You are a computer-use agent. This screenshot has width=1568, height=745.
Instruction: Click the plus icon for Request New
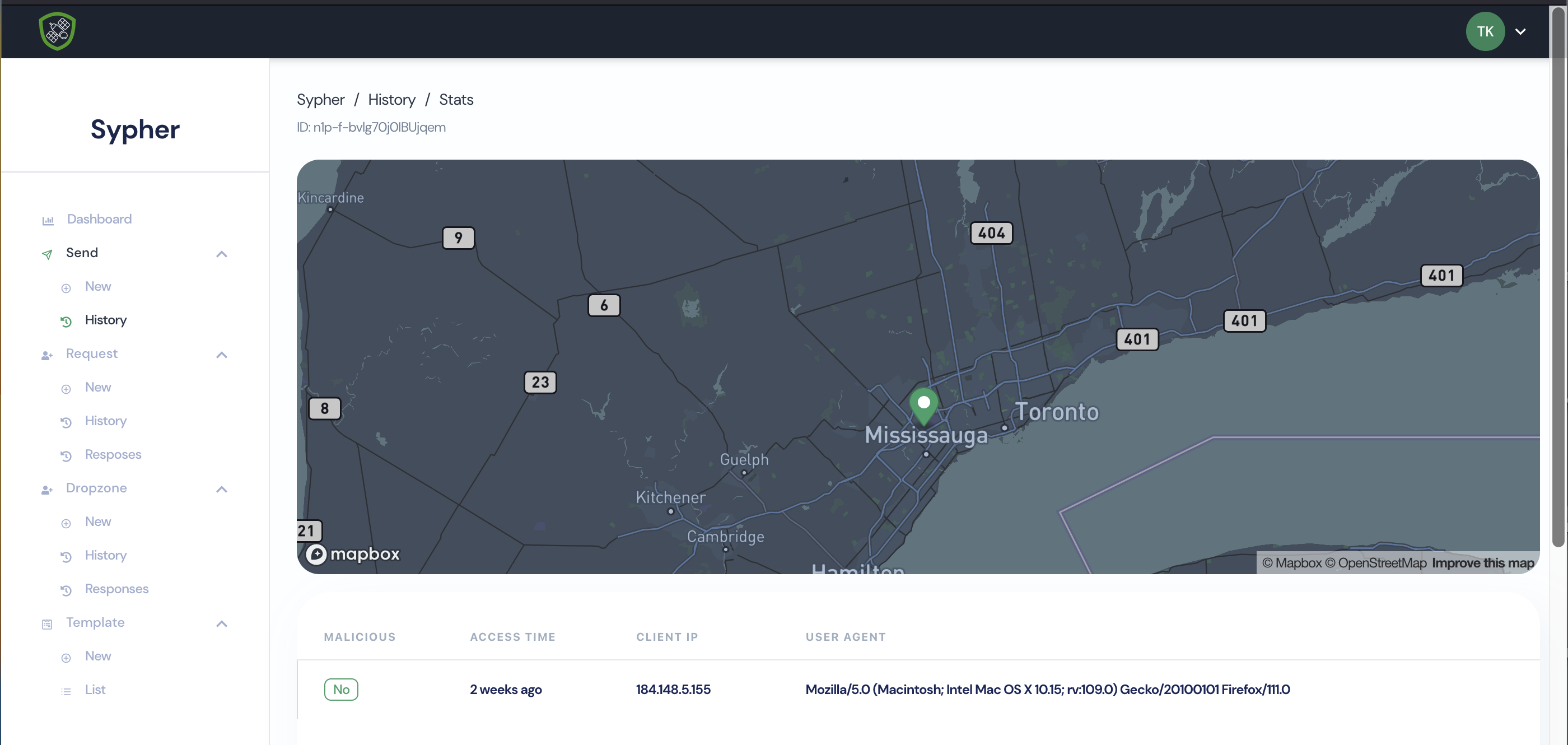click(x=66, y=389)
